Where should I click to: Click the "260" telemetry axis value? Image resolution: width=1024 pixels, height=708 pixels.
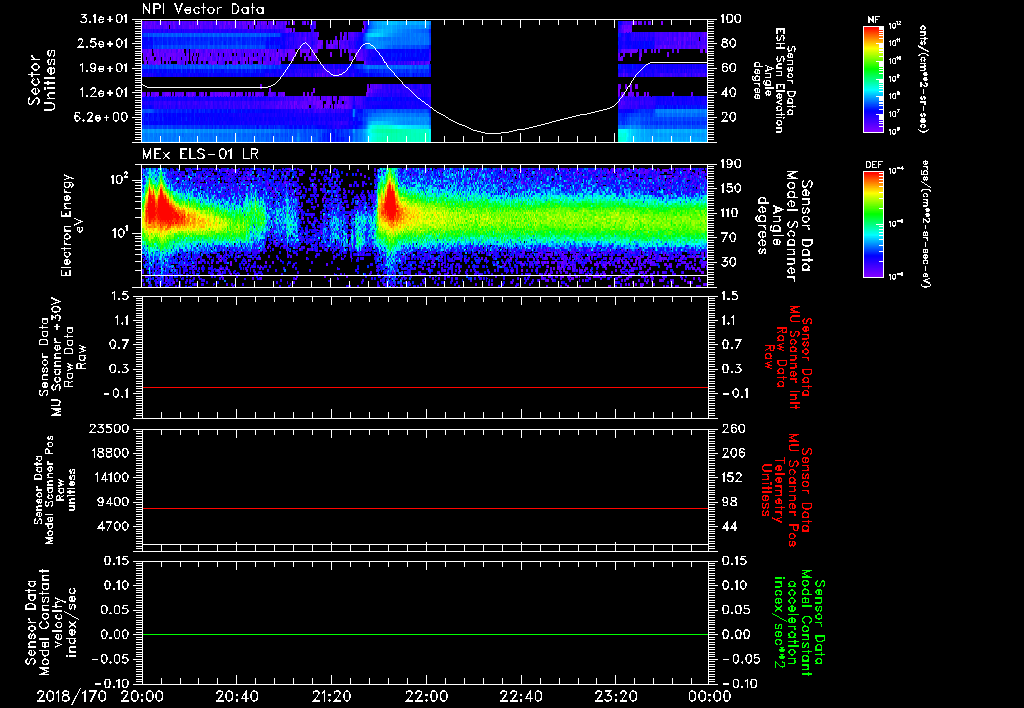tap(731, 429)
